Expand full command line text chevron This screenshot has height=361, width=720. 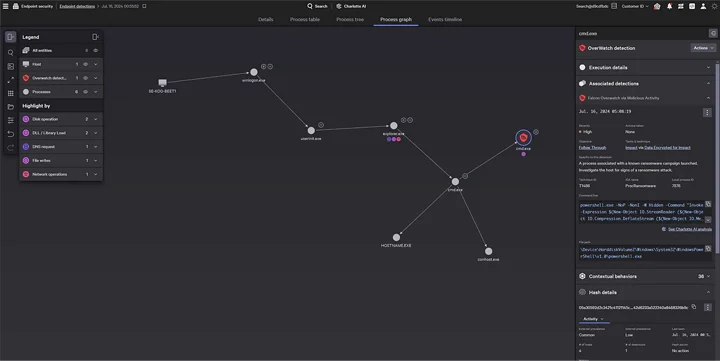[x=708, y=220]
